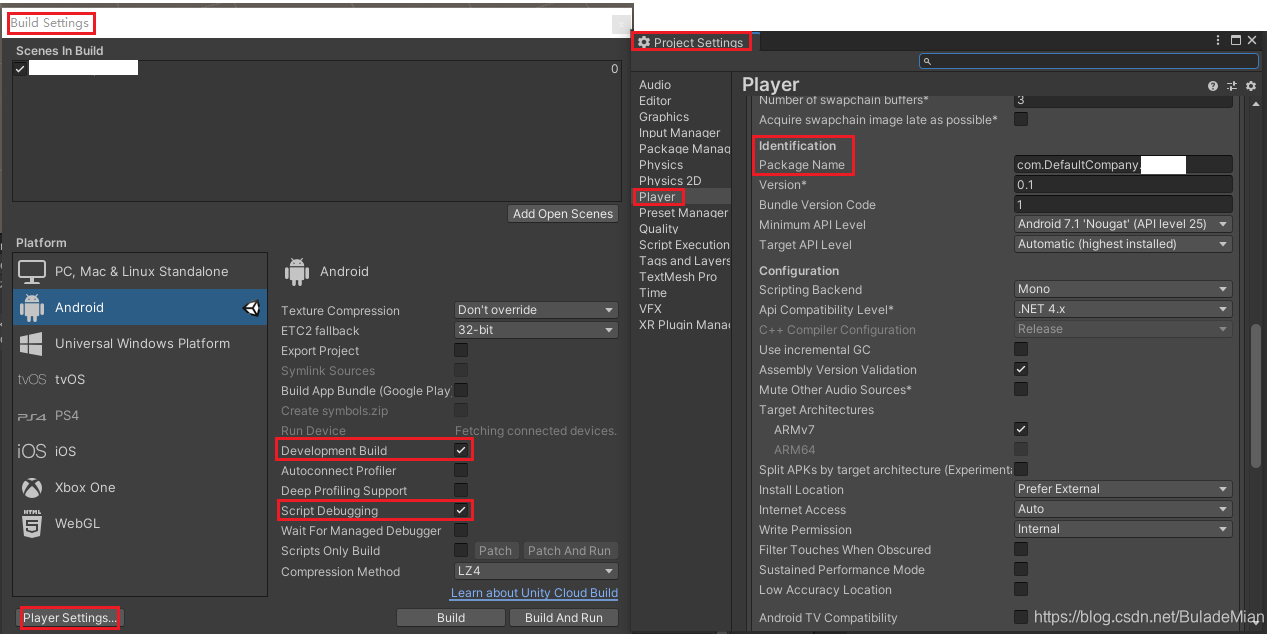Open Texture Compression dropdown
The image size is (1274, 636).
tap(536, 310)
